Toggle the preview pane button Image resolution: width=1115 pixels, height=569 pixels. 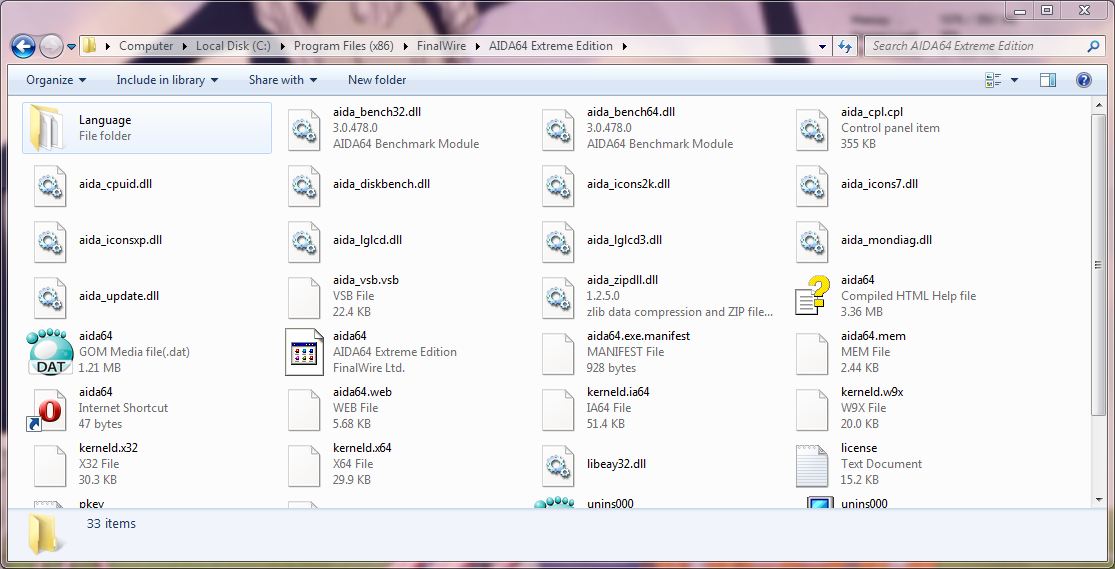click(1047, 80)
